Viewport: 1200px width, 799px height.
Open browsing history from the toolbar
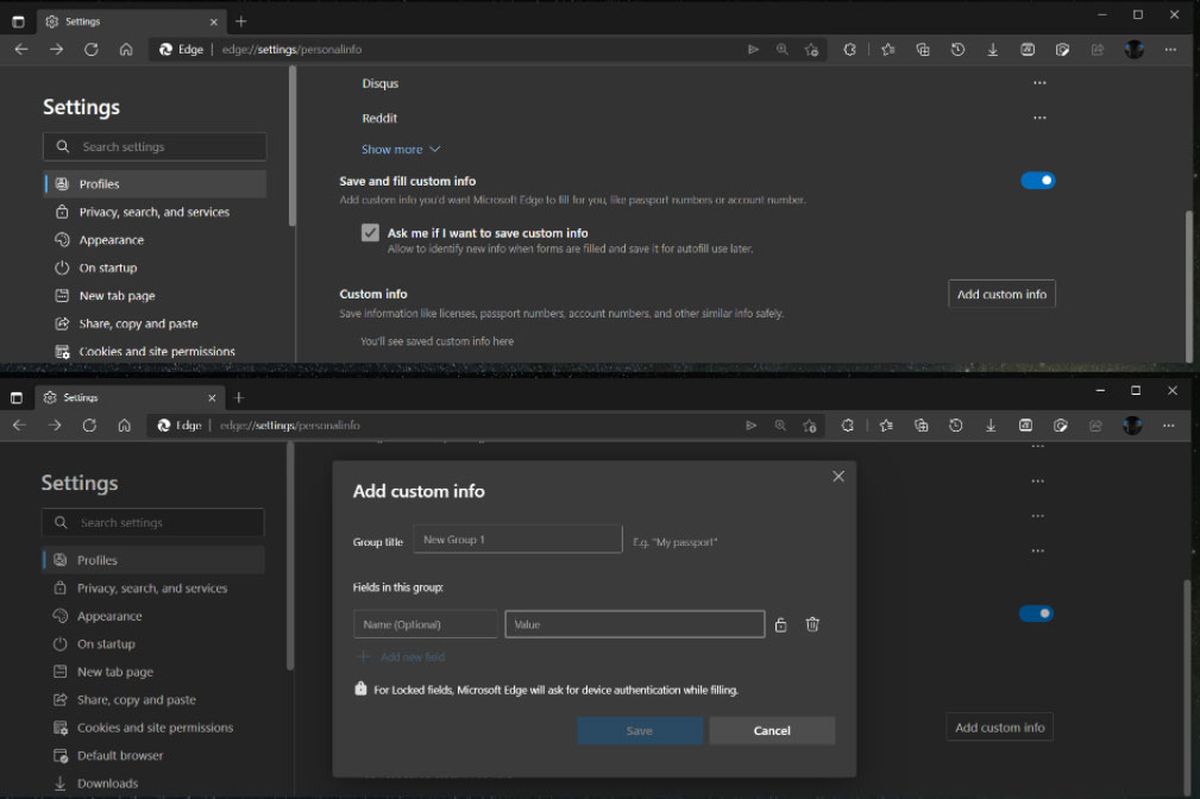pyautogui.click(x=958, y=49)
